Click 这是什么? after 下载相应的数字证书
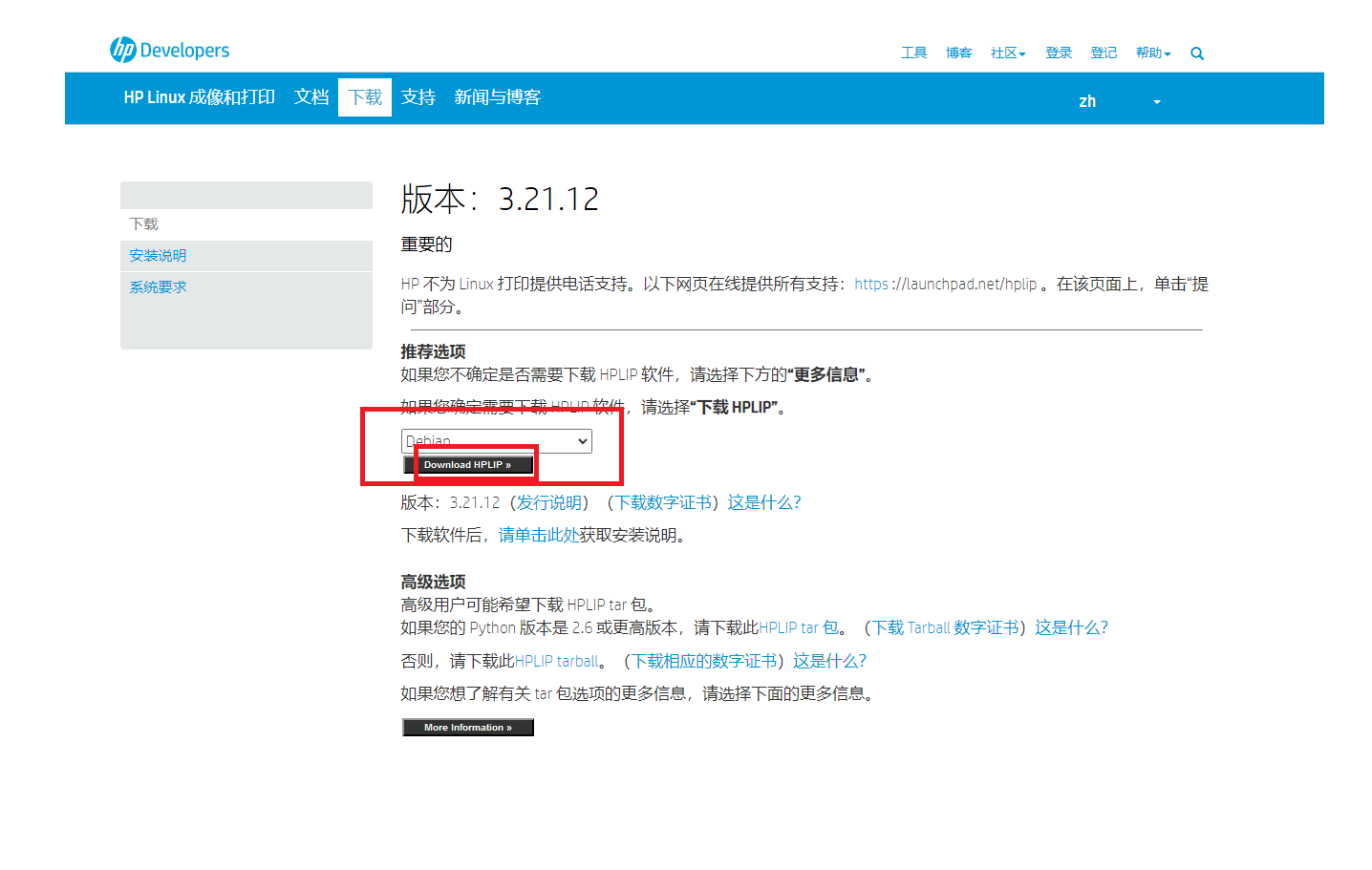This screenshot has height=870, width=1372. pyautogui.click(x=829, y=661)
